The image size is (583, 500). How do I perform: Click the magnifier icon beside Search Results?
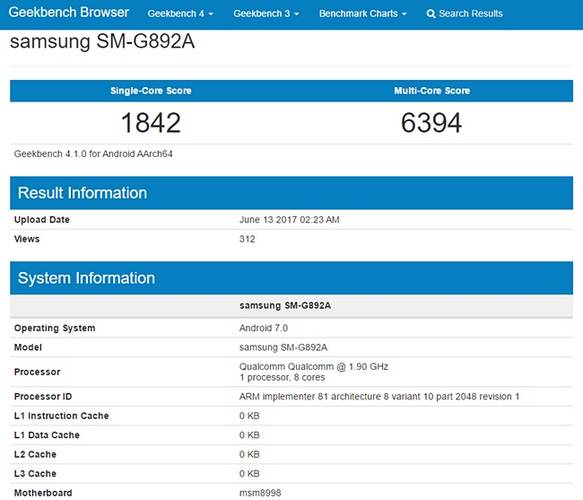pos(431,14)
